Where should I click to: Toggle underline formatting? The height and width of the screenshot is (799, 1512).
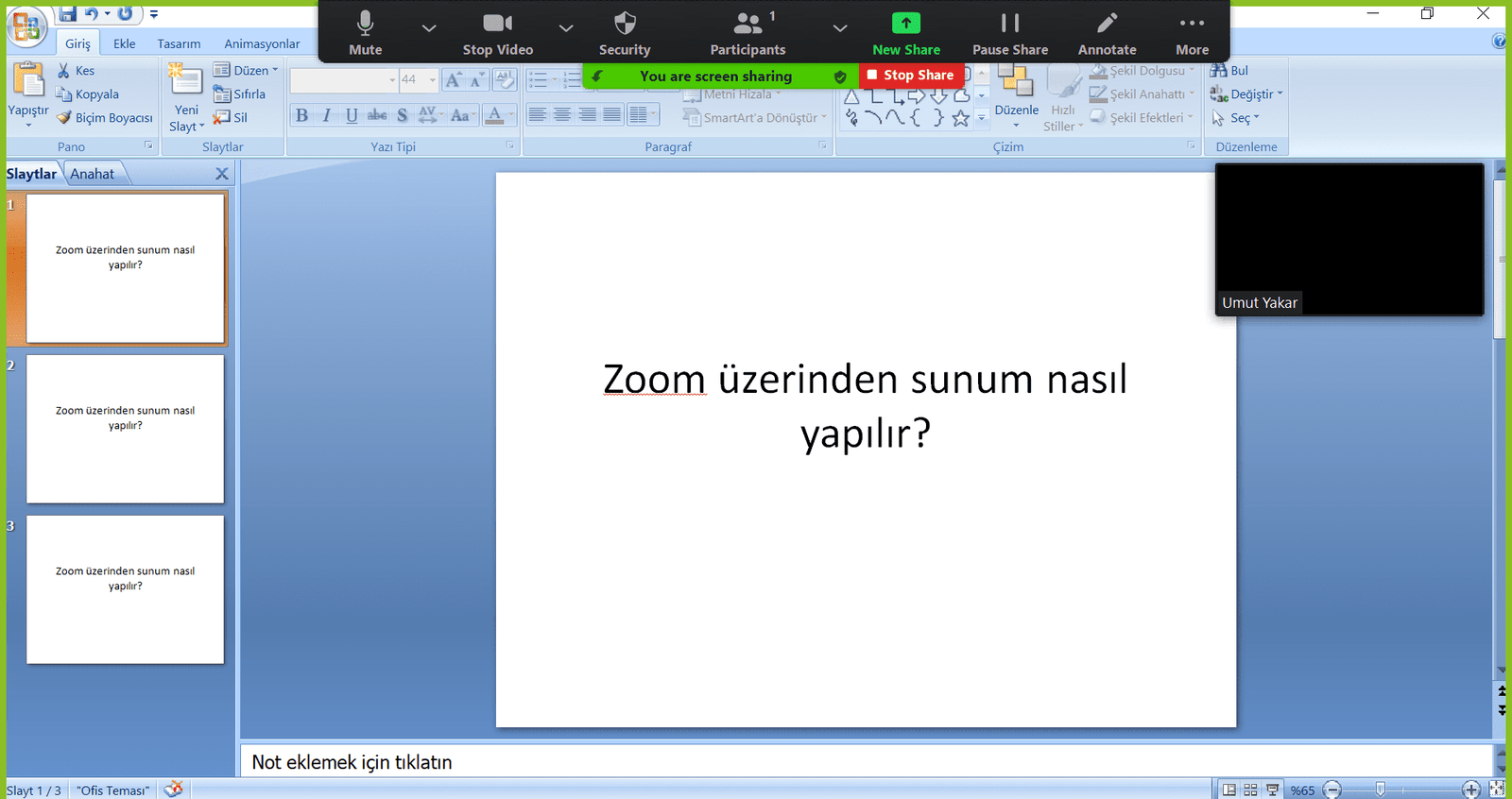pyautogui.click(x=352, y=115)
